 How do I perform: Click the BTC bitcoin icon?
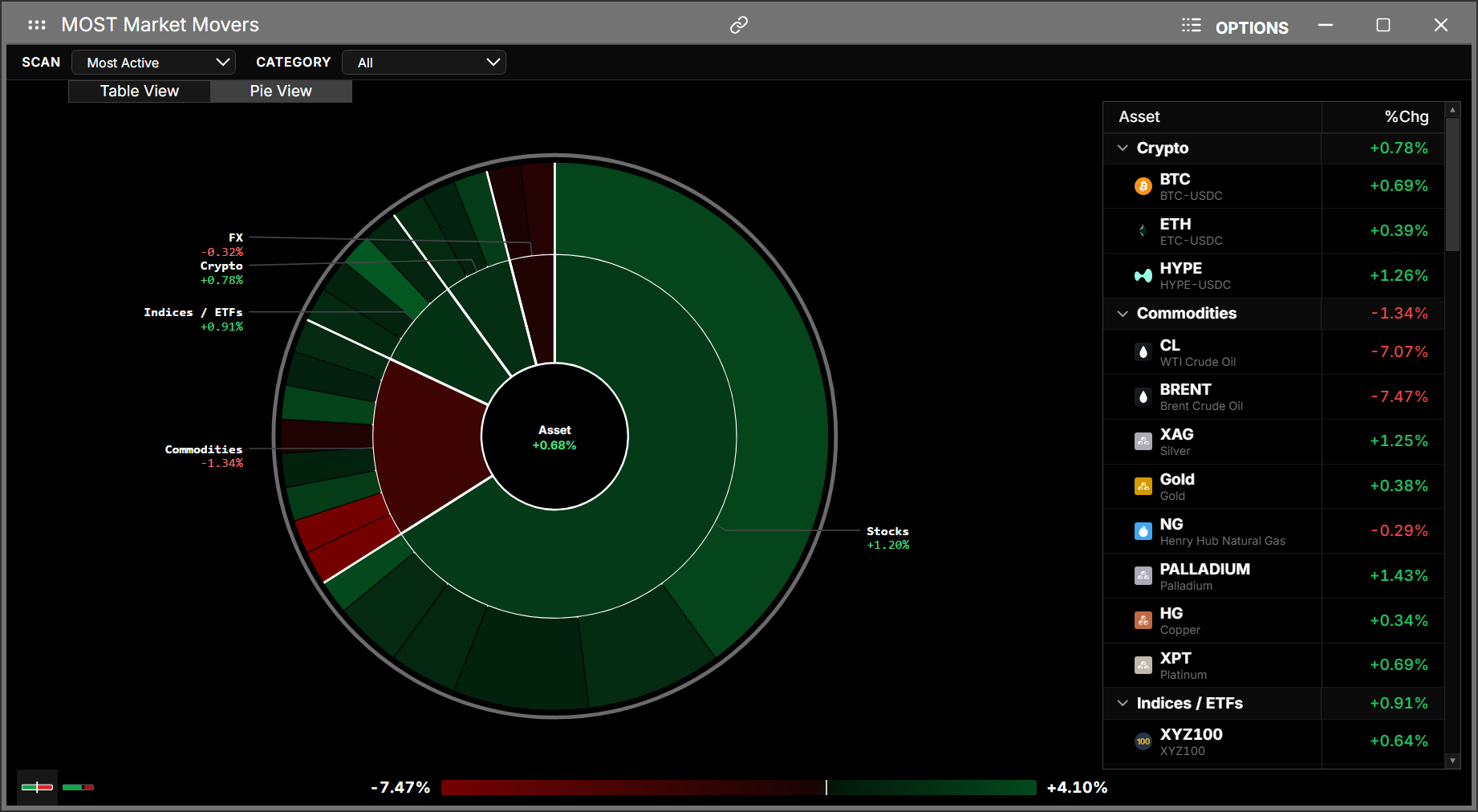pos(1143,186)
